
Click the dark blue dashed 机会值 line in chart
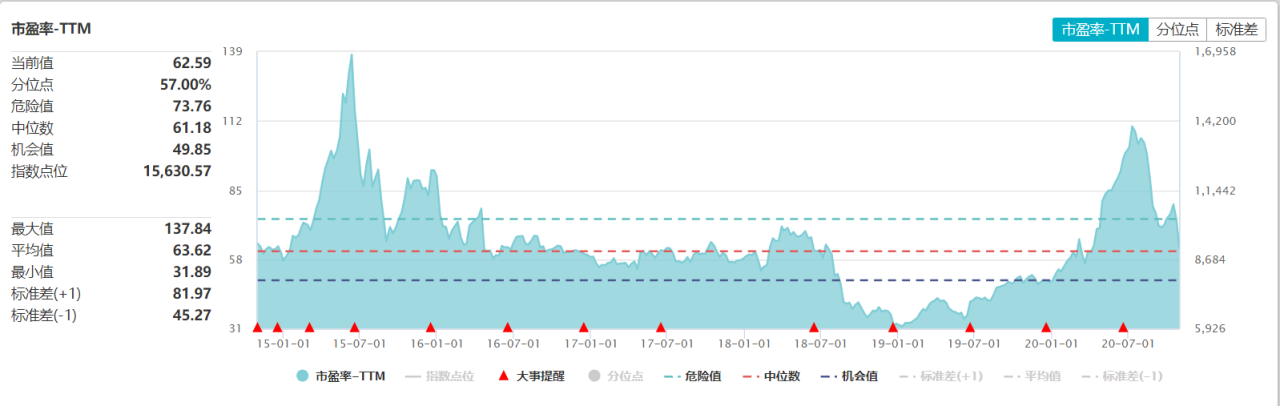point(719,280)
